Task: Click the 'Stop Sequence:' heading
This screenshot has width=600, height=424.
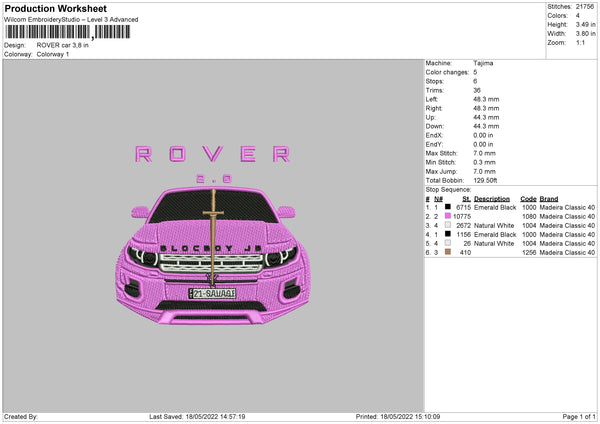Action: pyautogui.click(x=448, y=190)
